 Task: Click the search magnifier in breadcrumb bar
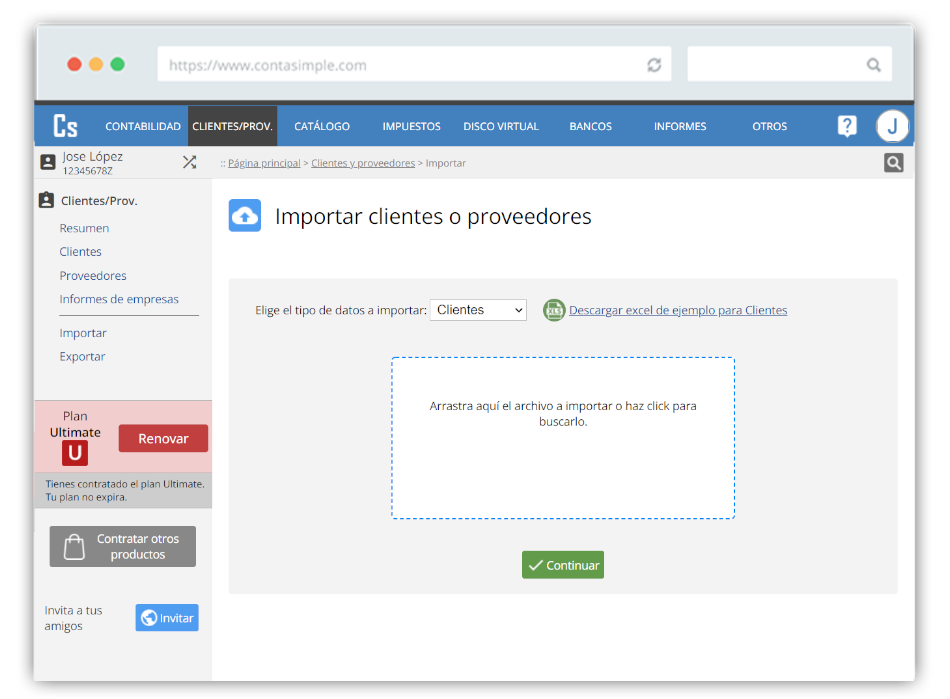click(x=893, y=162)
